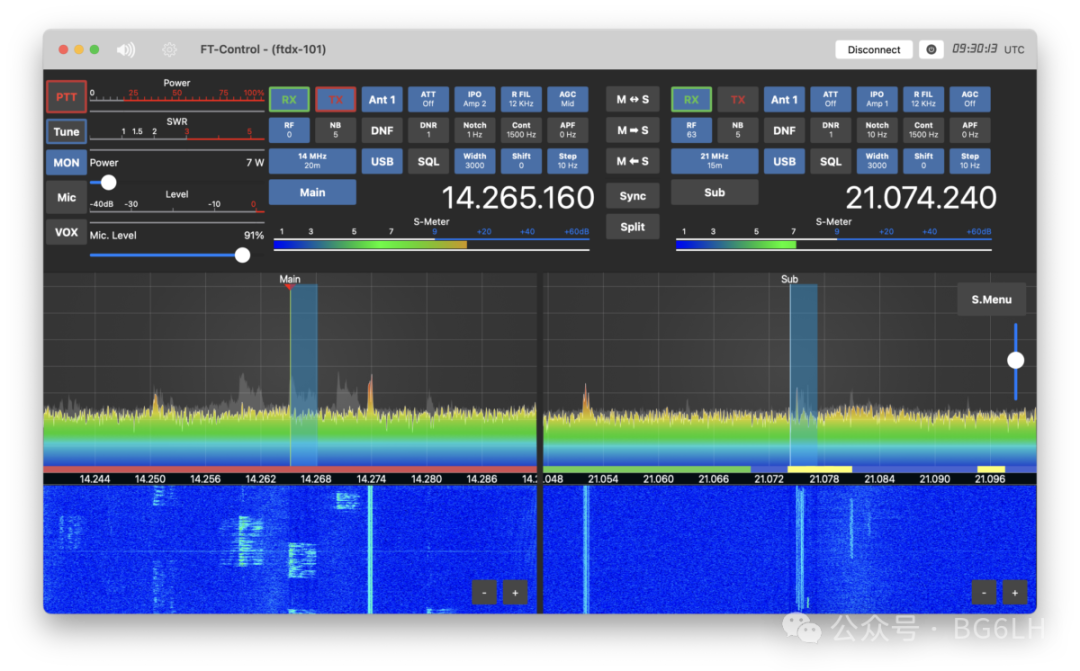Open main AGC Mid selector
The height and width of the screenshot is (671, 1080).
pyautogui.click(x=568, y=99)
